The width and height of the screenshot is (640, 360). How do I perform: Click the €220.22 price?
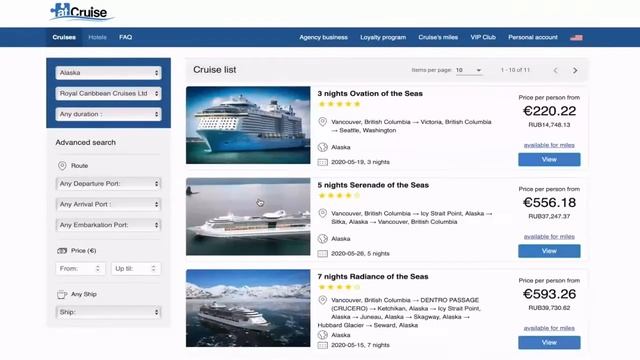pyautogui.click(x=549, y=111)
